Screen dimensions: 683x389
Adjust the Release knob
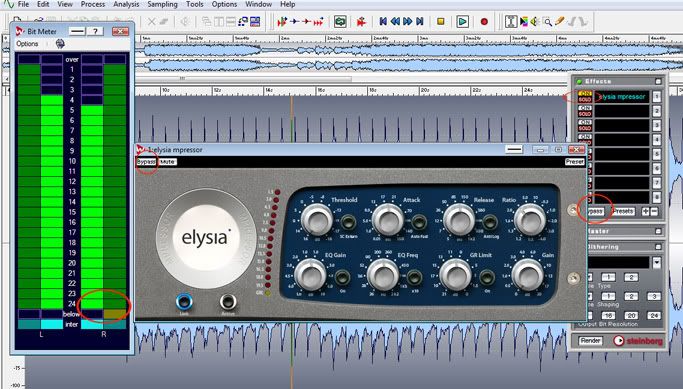pyautogui.click(x=459, y=220)
